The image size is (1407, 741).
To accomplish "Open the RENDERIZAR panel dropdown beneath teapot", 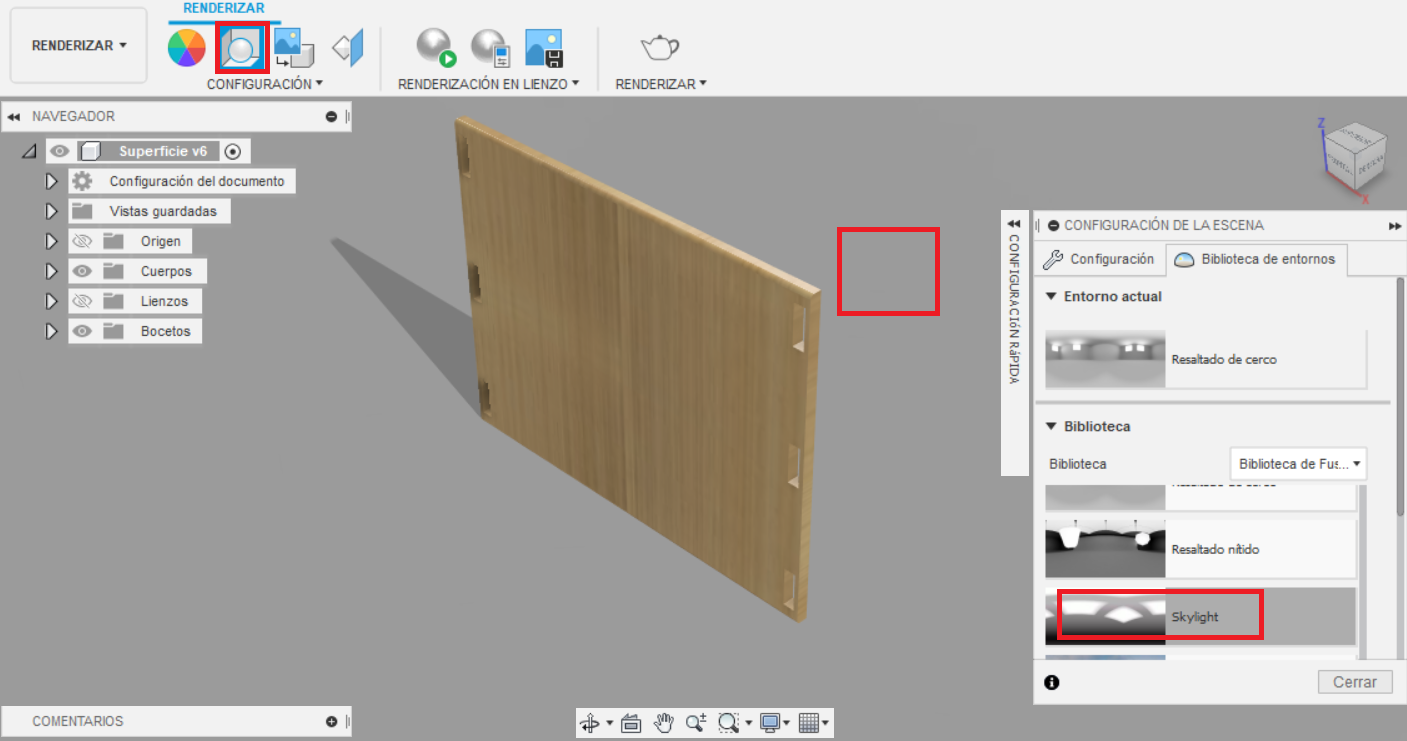I will [x=661, y=84].
